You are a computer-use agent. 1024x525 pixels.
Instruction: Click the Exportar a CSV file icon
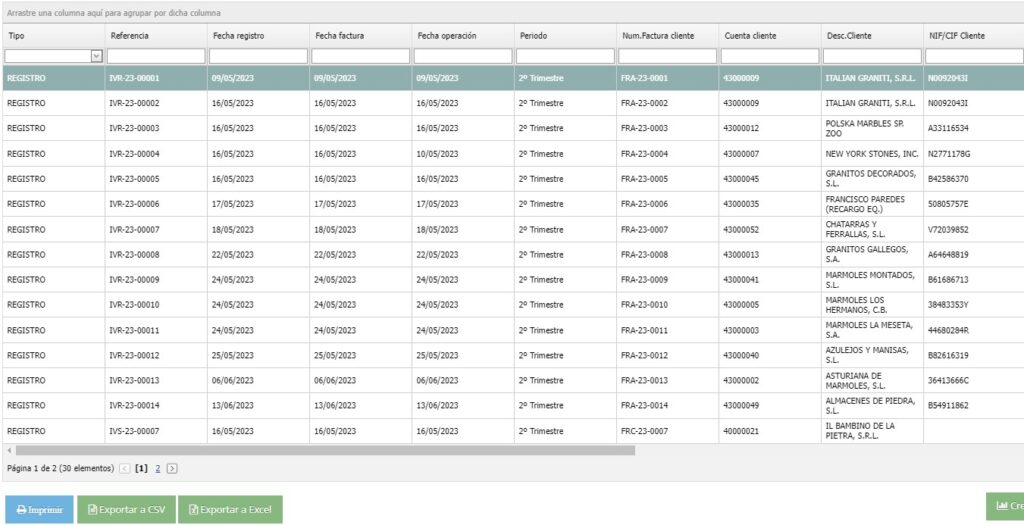tap(92, 510)
